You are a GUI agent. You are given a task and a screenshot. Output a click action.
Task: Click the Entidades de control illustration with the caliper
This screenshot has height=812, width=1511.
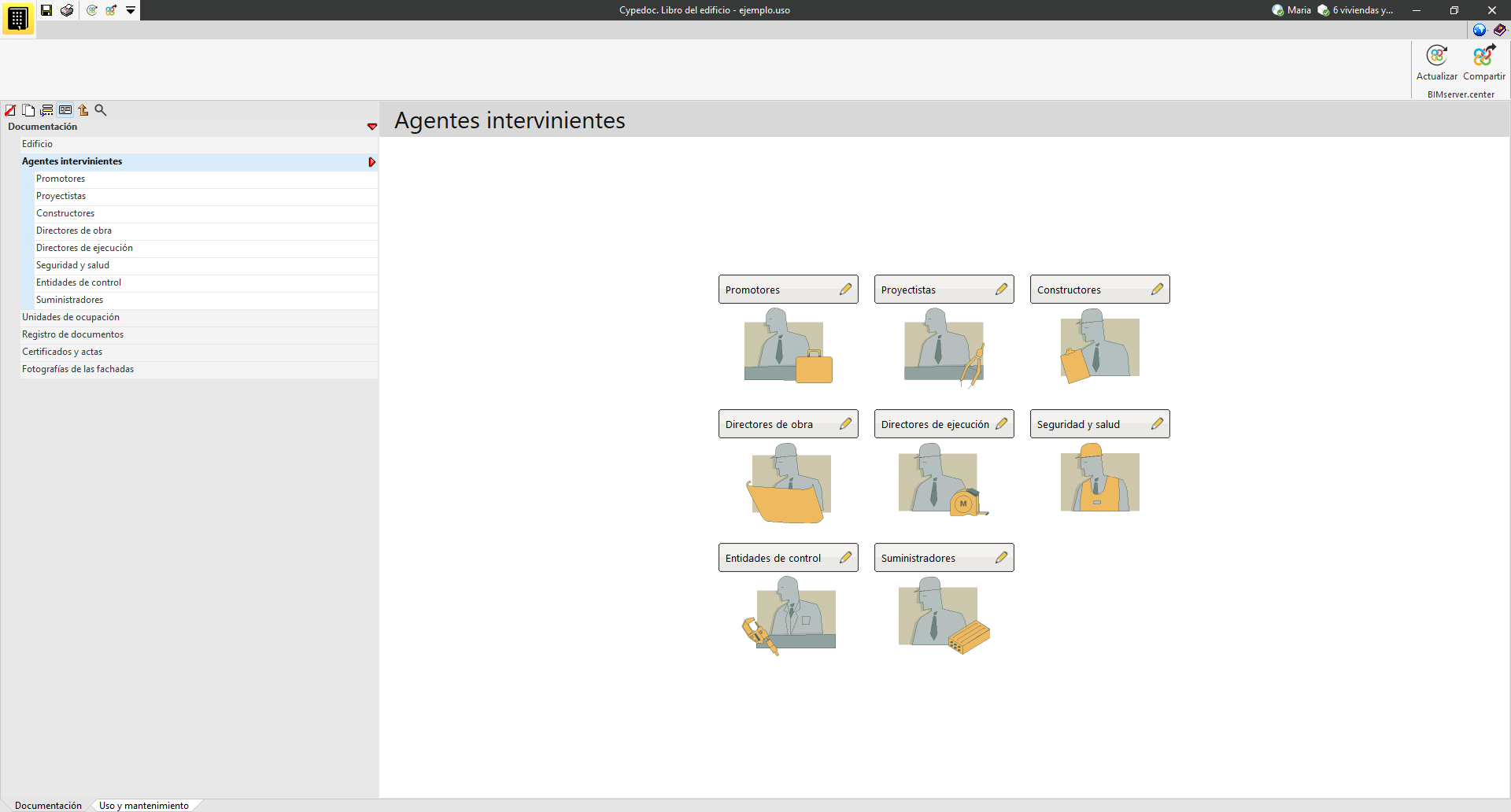coord(789,615)
